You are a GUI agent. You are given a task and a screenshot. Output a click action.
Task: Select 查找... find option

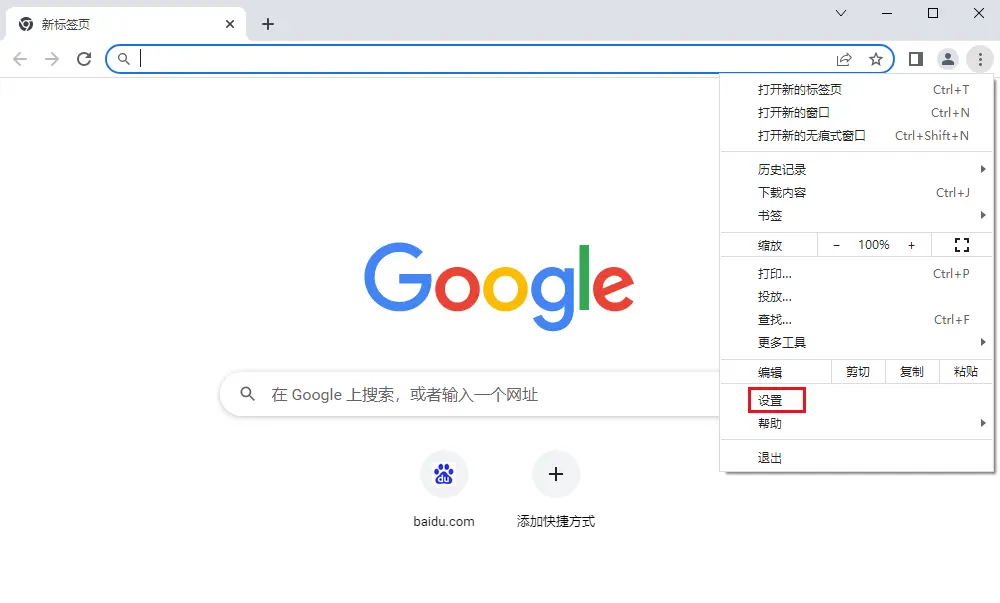click(857, 320)
